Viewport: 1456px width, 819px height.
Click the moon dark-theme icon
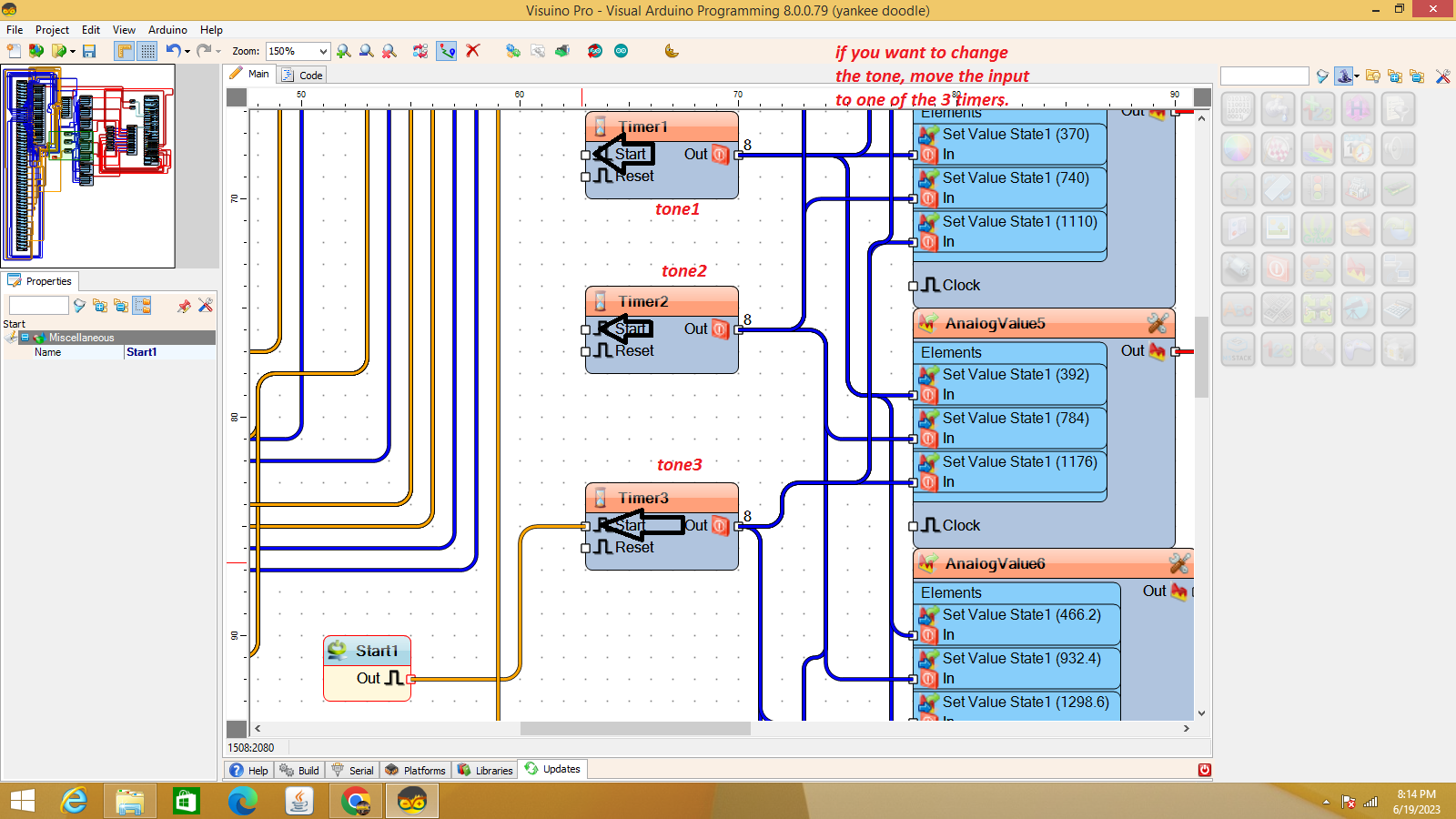click(x=672, y=51)
